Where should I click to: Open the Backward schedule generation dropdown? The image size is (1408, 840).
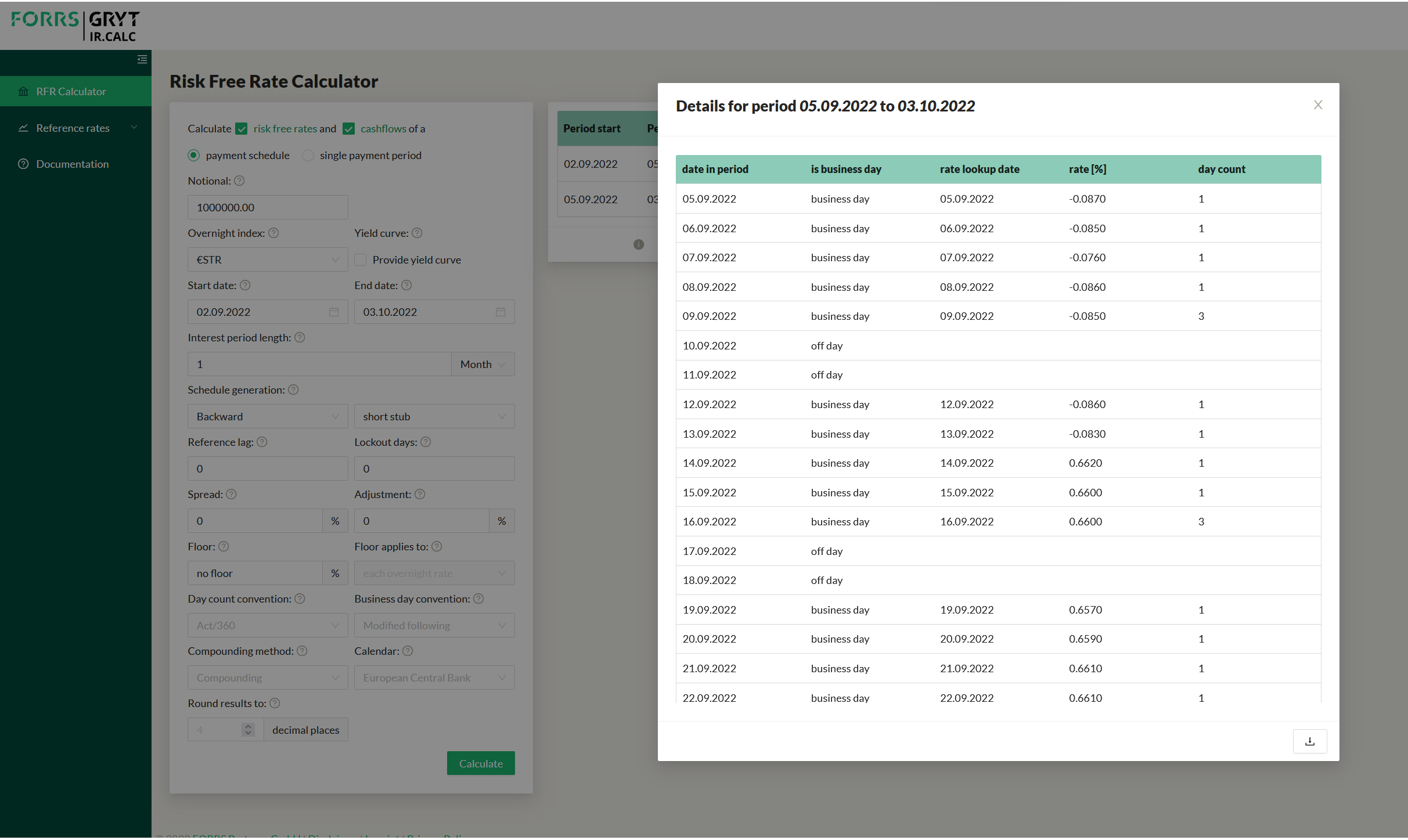268,416
